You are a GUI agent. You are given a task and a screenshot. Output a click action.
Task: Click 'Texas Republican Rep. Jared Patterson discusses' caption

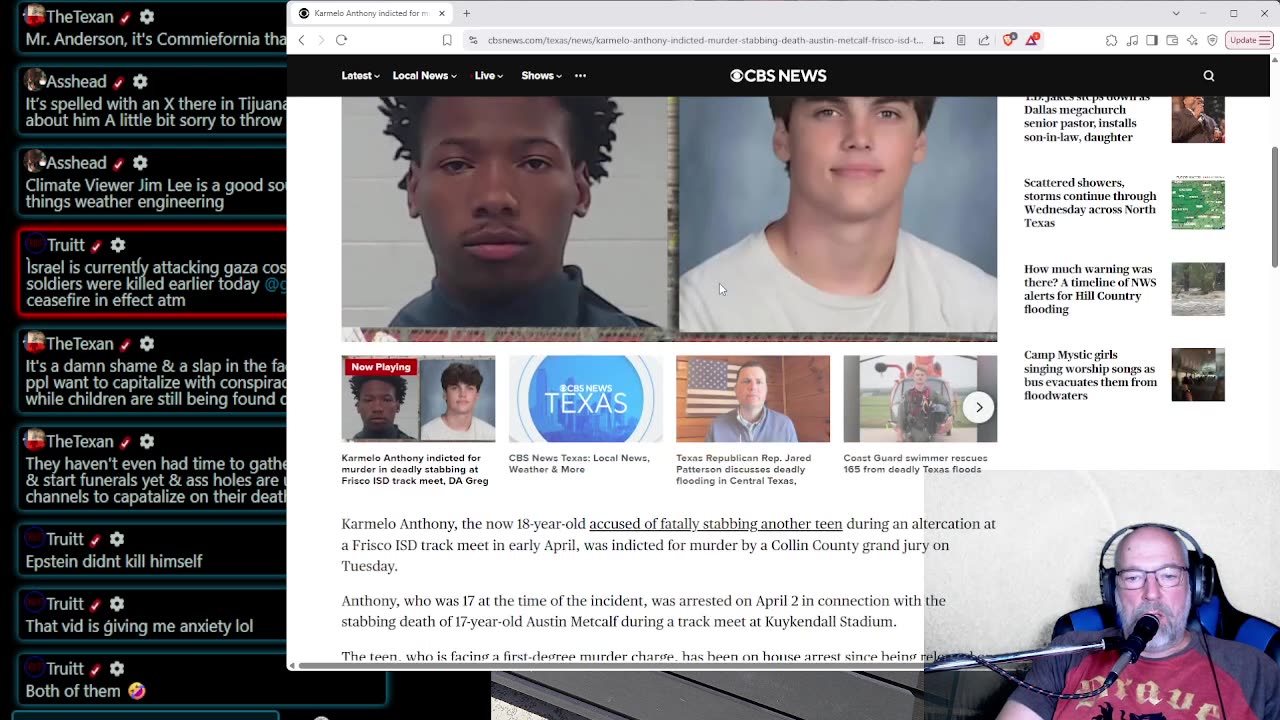click(x=743, y=470)
